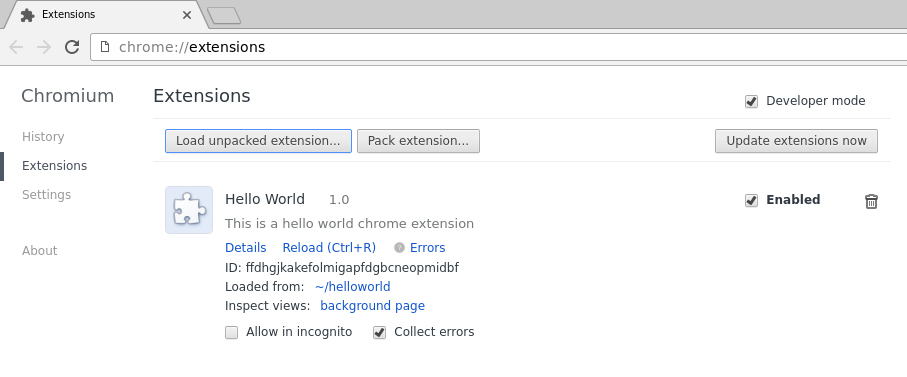Open the About sidebar item
This screenshot has width=907, height=377.
(x=39, y=250)
